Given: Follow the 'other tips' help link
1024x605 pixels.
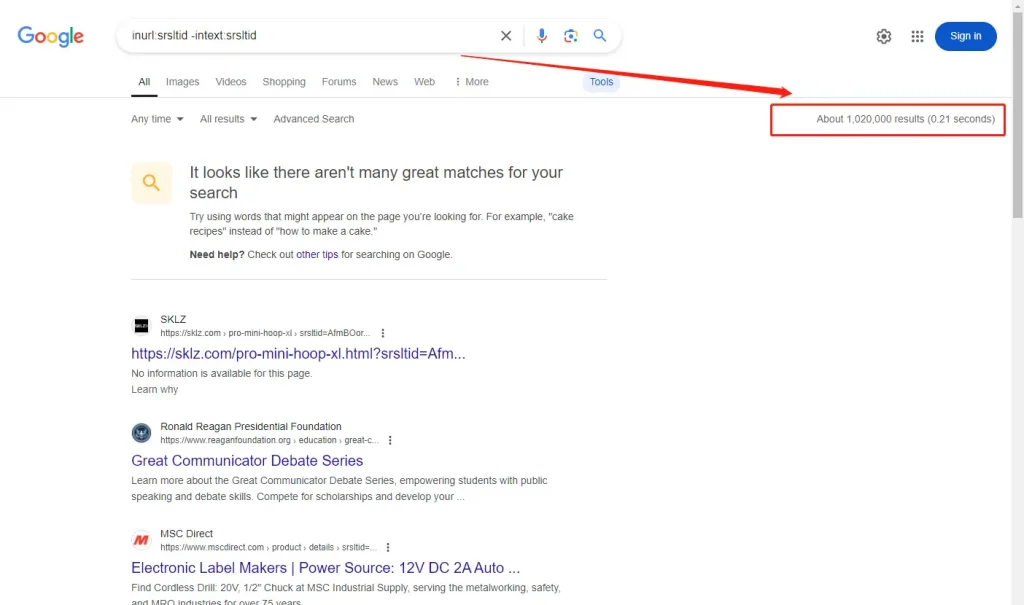Looking at the screenshot, I should pos(317,254).
